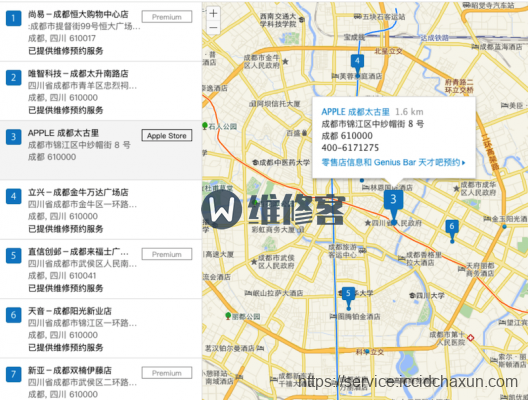
Task: Select APPLE 成都太古里 in the results list
Action: click(63, 133)
